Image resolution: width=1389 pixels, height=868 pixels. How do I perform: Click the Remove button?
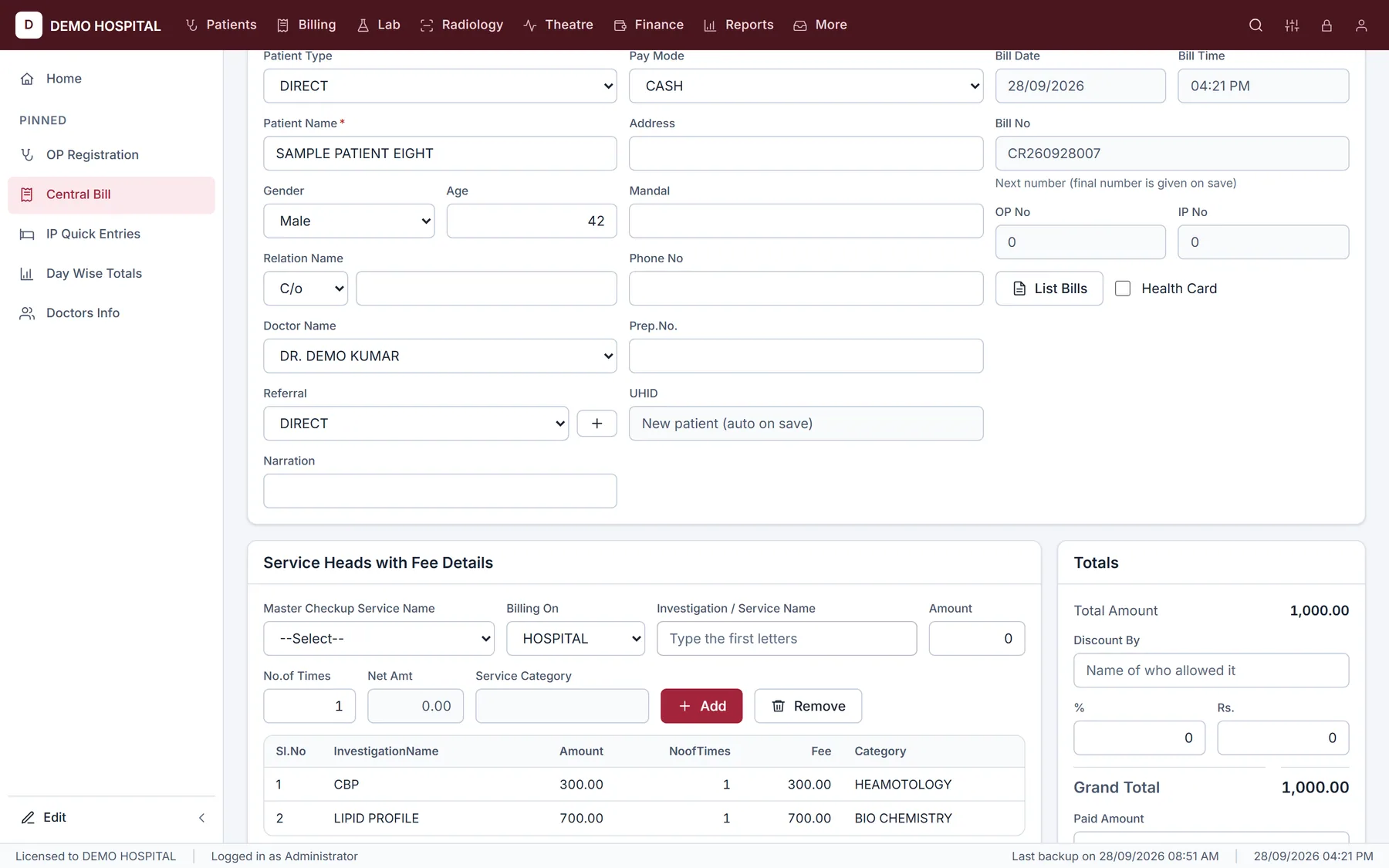pyautogui.click(x=808, y=706)
